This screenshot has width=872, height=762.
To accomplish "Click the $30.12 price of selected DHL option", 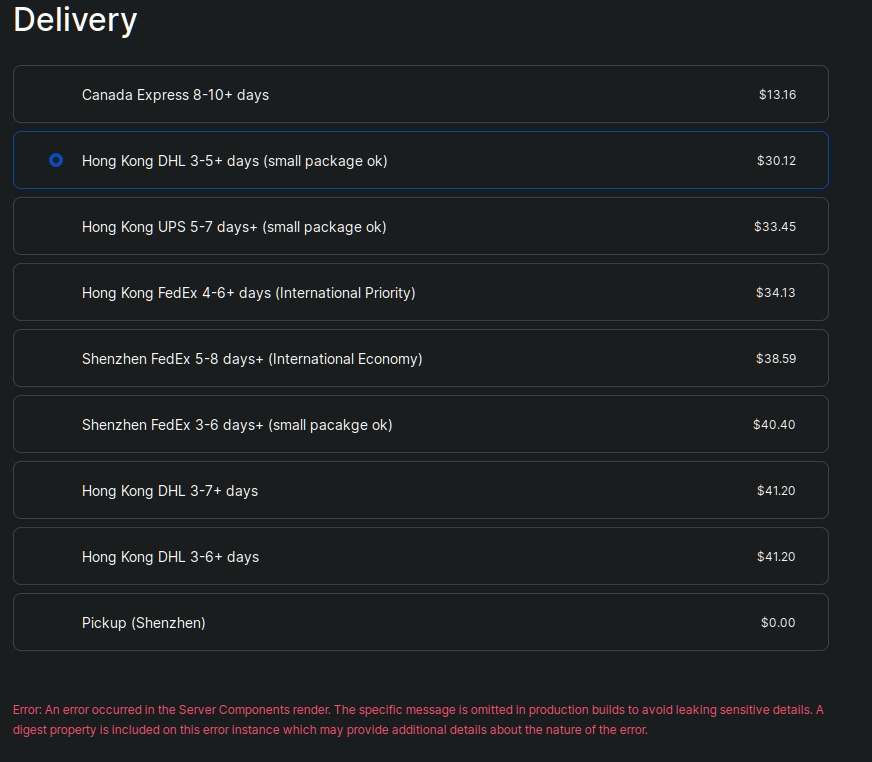I will click(776, 161).
